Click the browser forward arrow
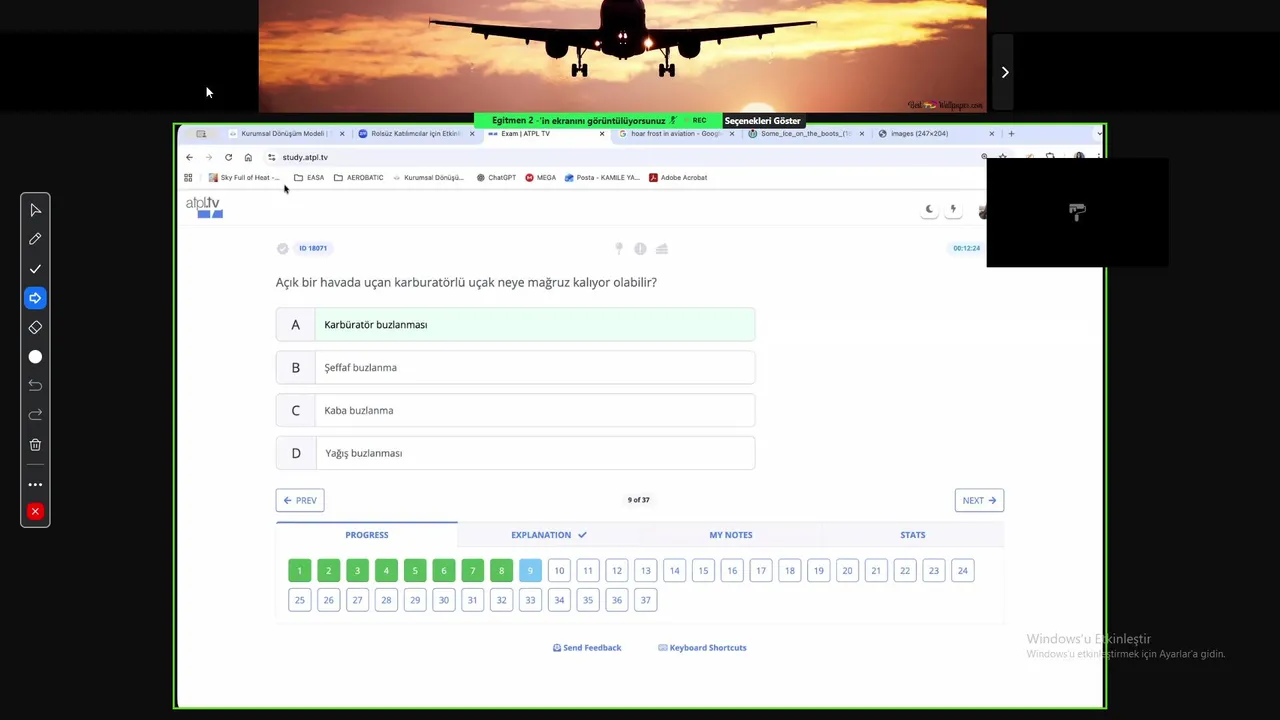 (208, 157)
